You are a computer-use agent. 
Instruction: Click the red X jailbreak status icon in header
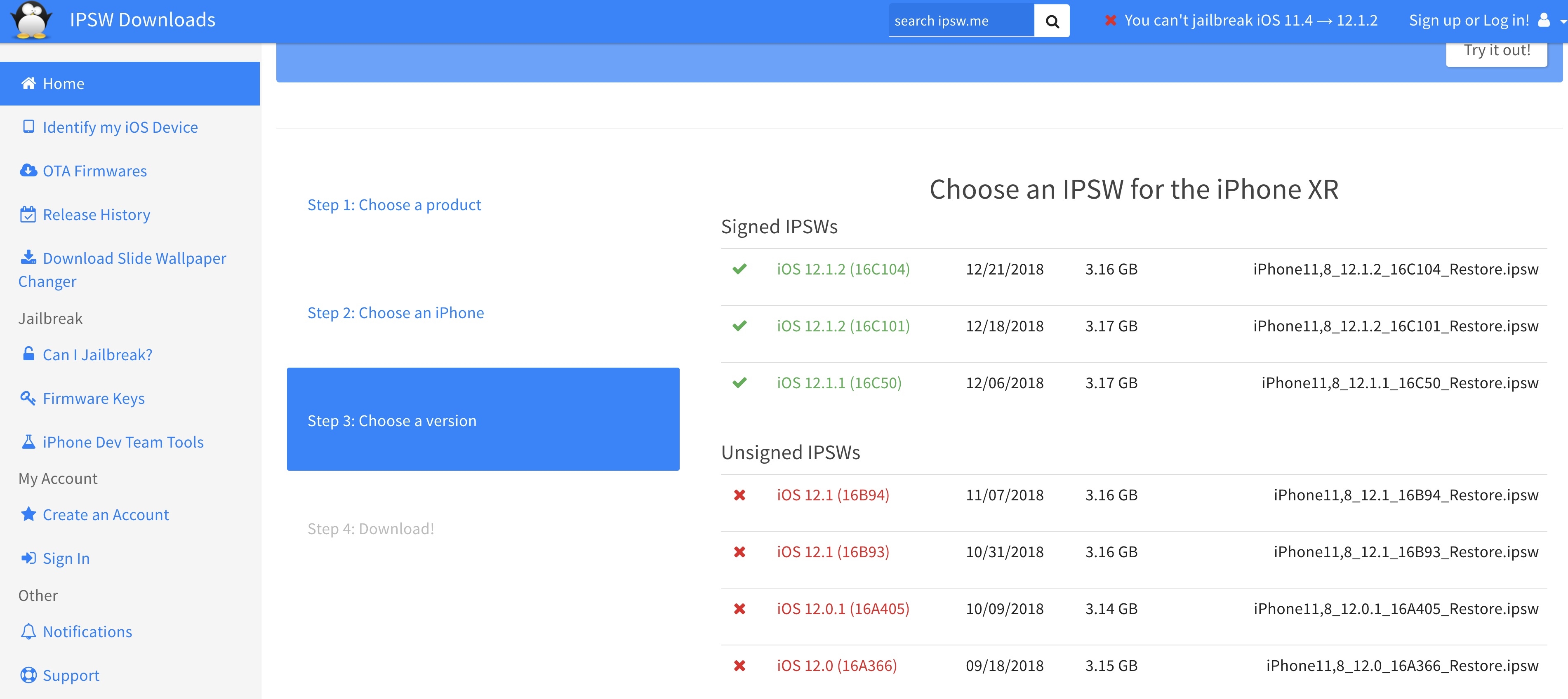1111,21
